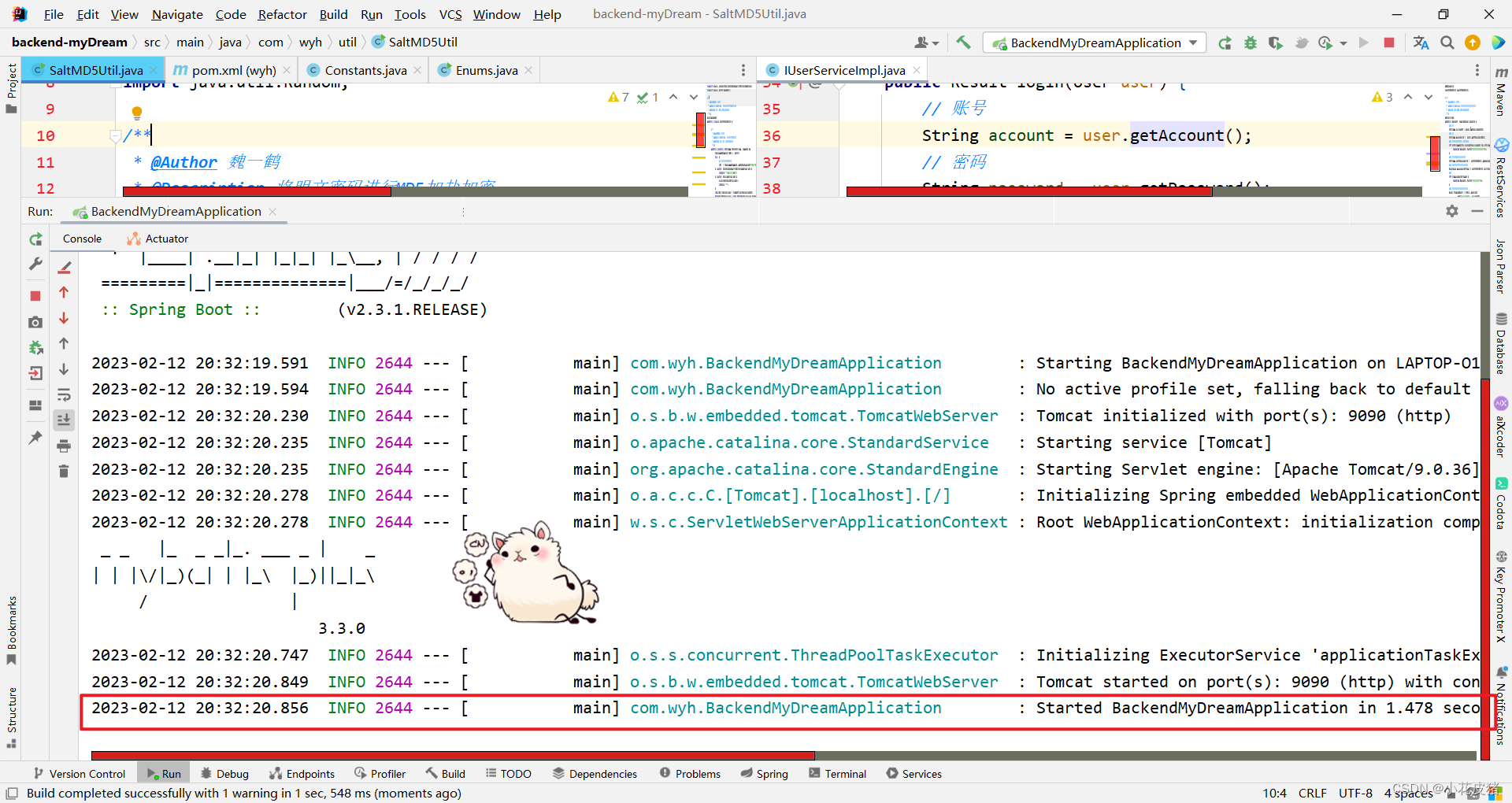The height and width of the screenshot is (803, 1512).
Task: Rerun the BackendMyDreamApplication
Action: tap(35, 239)
